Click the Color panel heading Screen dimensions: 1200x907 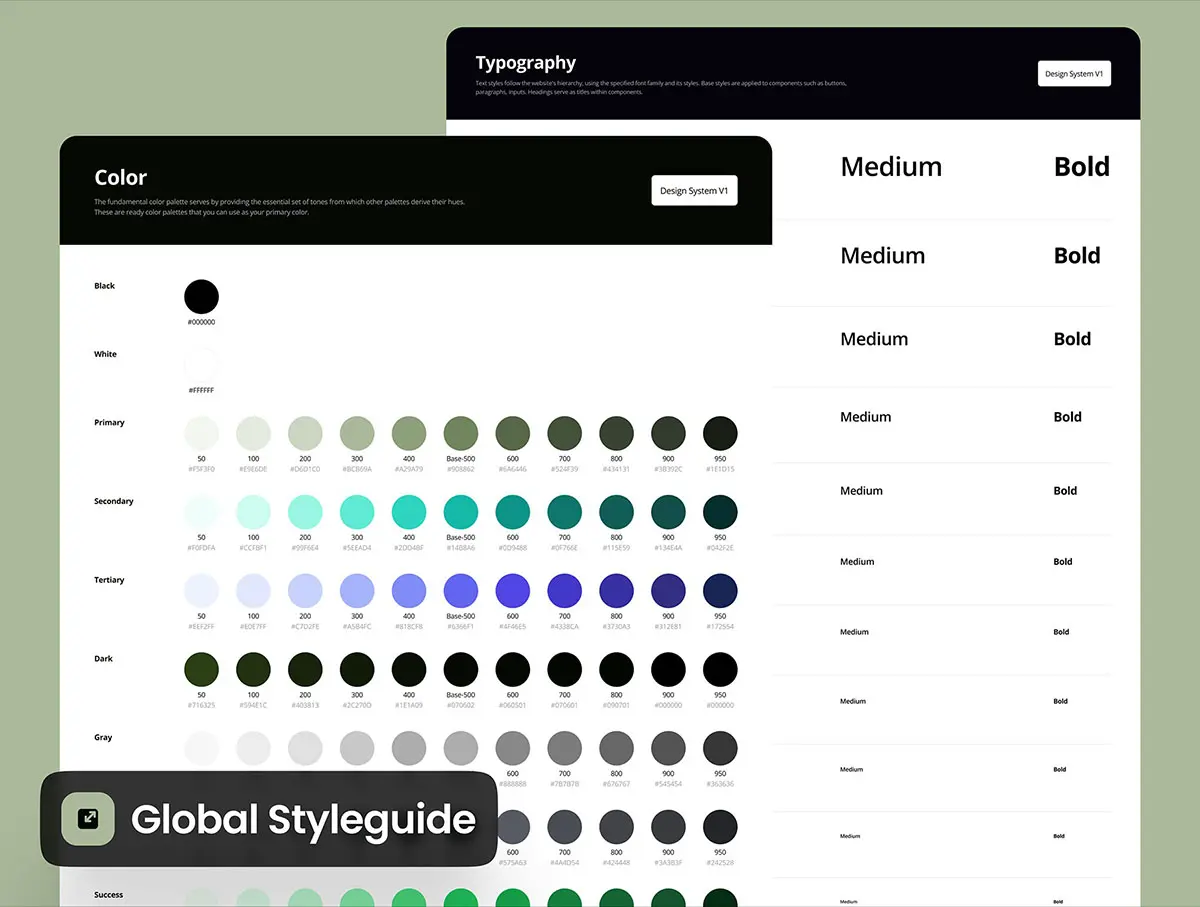(x=121, y=178)
